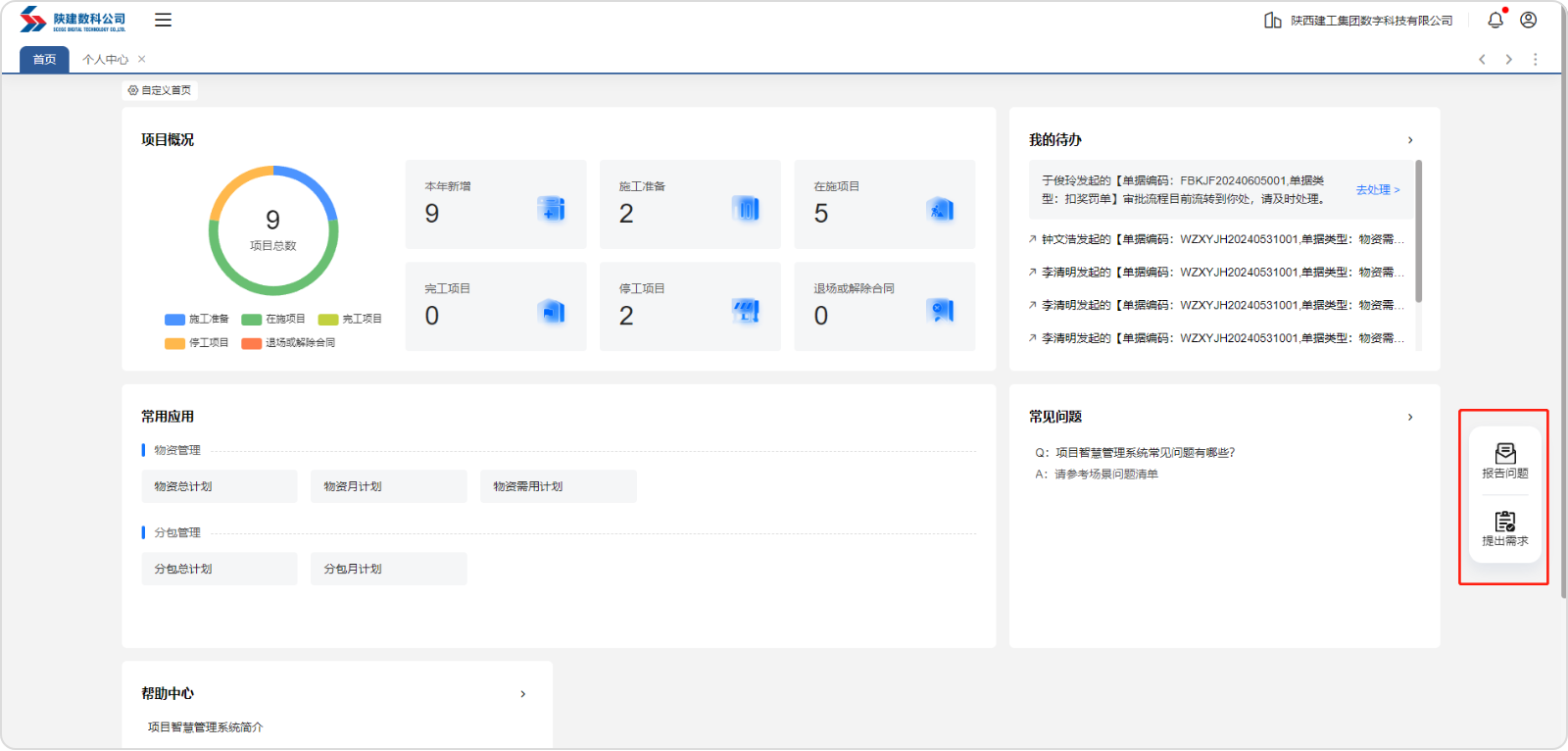Image resolution: width=1568 pixels, height=751 pixels.
Task: Click the hamburger menu icon
Action: click(163, 20)
